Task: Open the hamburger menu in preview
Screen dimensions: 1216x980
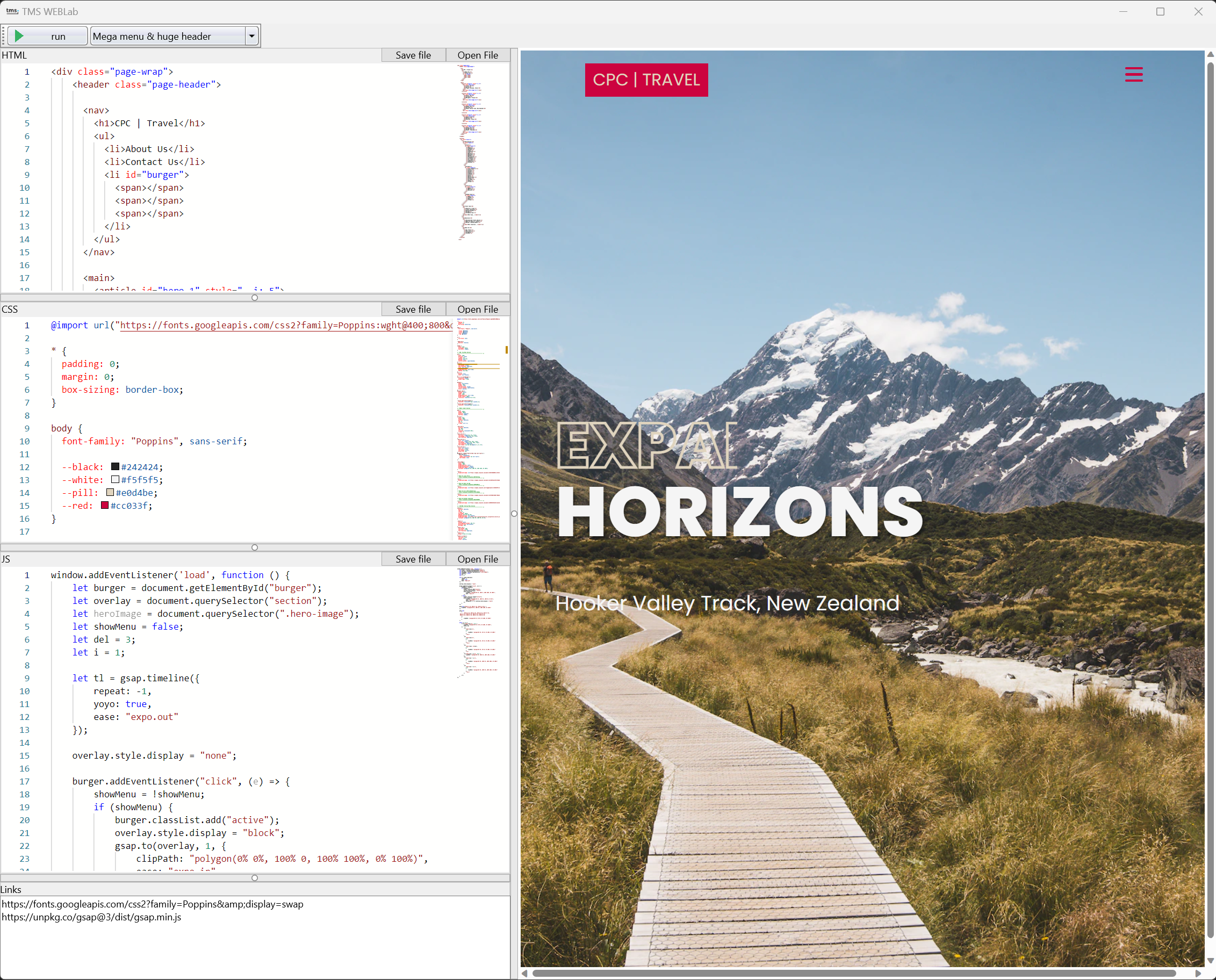Action: pos(1134,75)
